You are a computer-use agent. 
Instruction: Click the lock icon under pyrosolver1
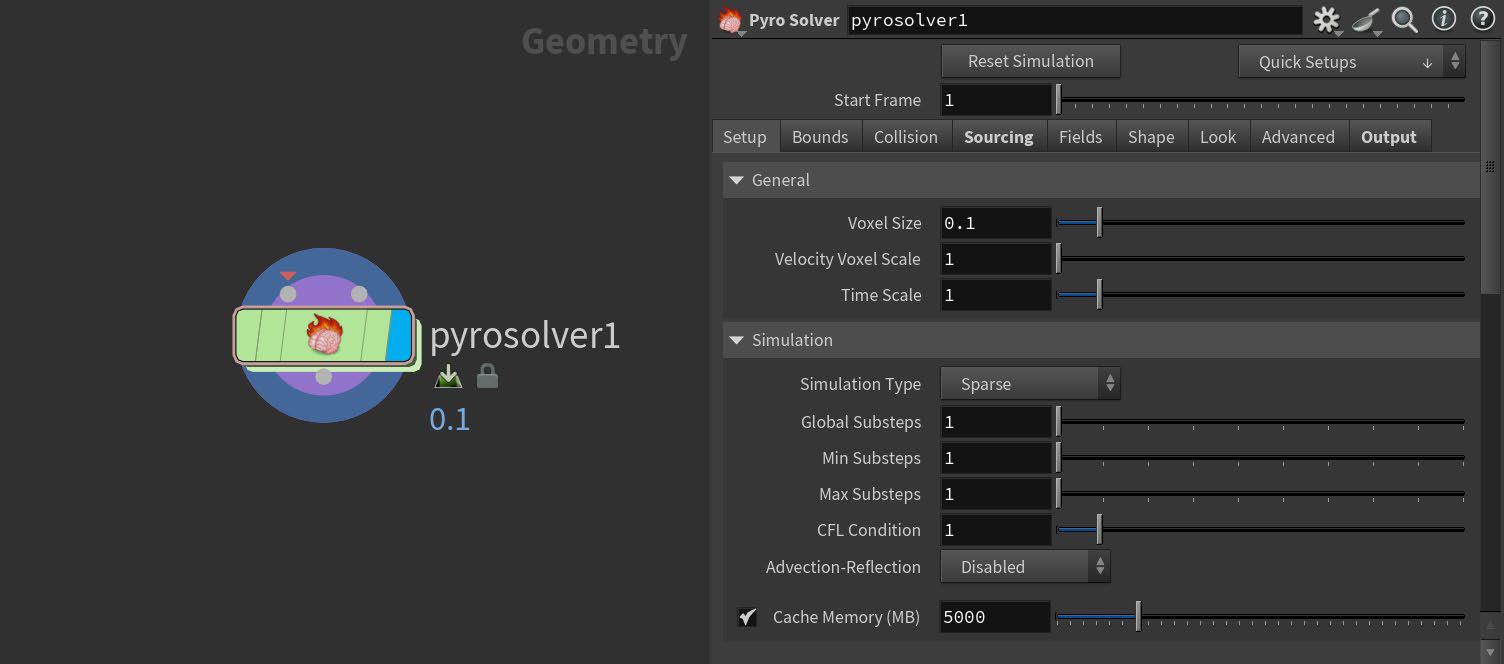click(487, 377)
